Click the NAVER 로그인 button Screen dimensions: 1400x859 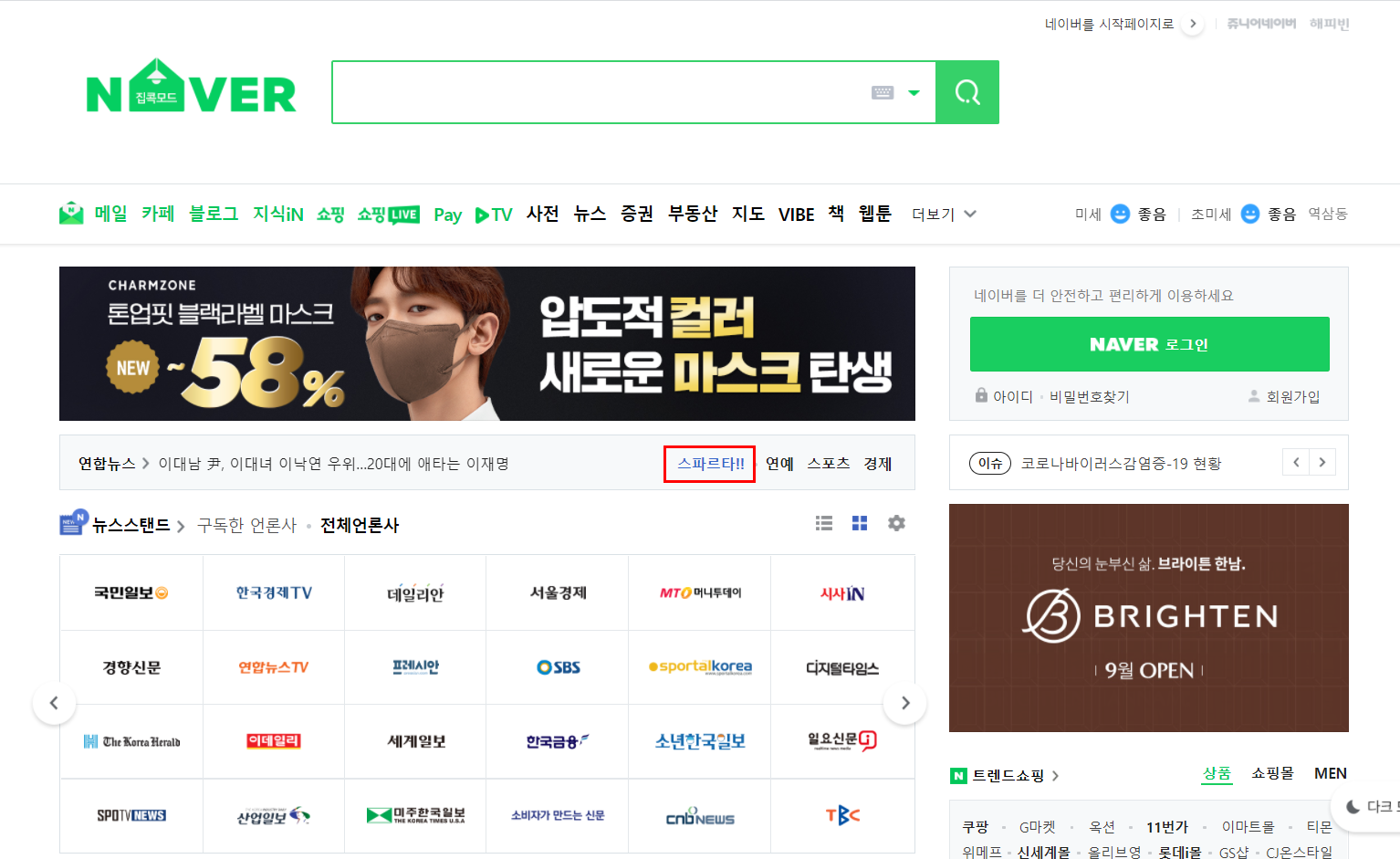(x=1149, y=344)
